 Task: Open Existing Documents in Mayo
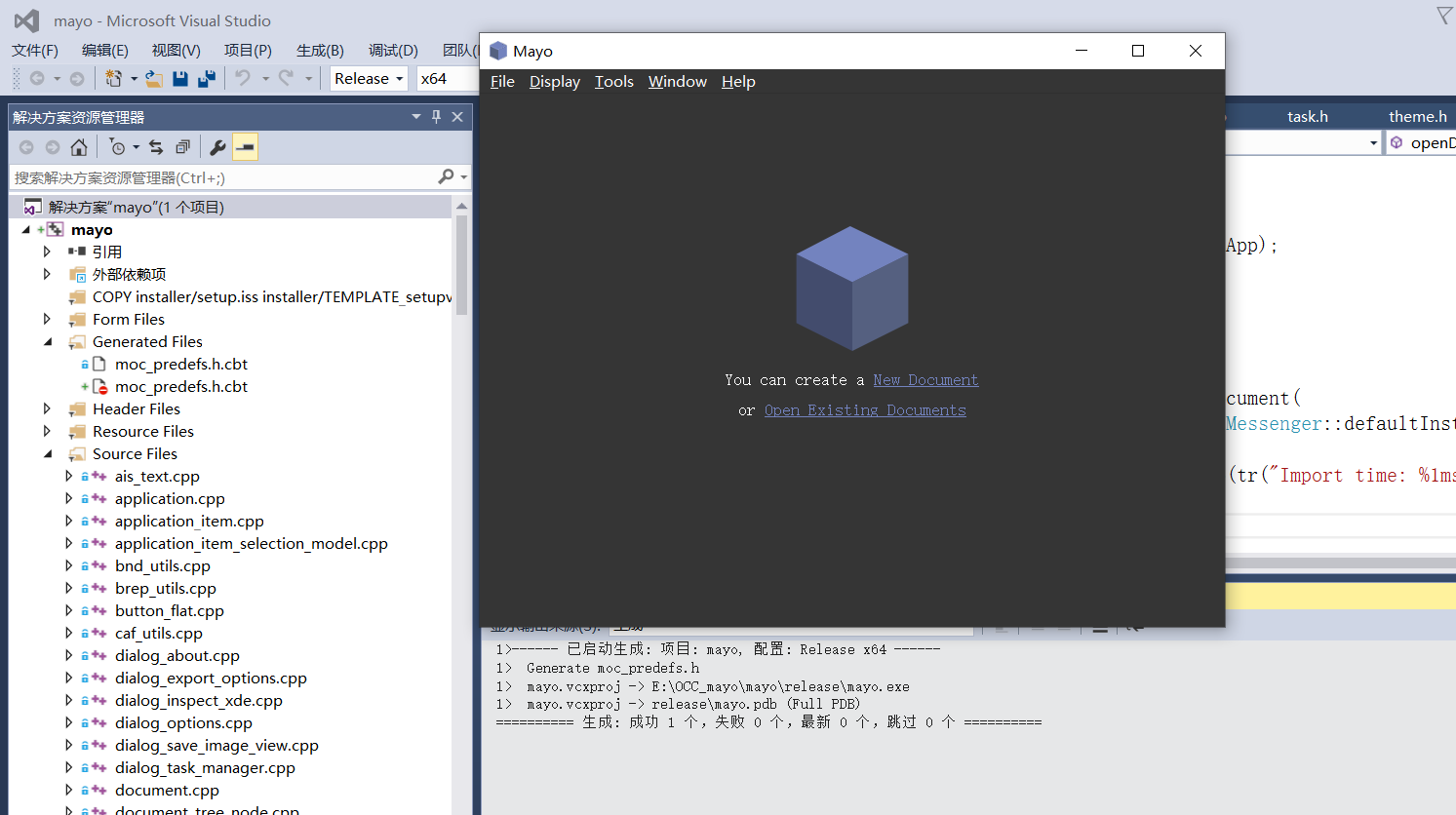point(864,409)
